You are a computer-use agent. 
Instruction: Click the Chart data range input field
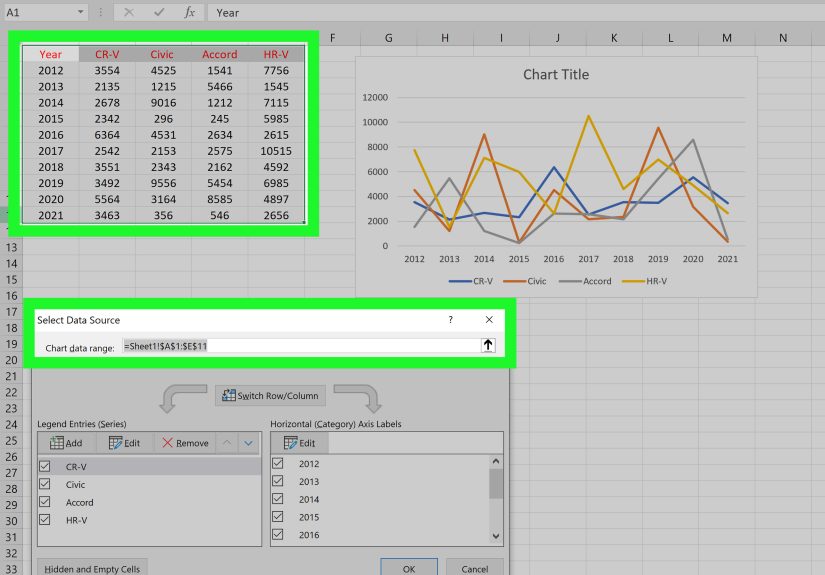pyautogui.click(x=301, y=346)
